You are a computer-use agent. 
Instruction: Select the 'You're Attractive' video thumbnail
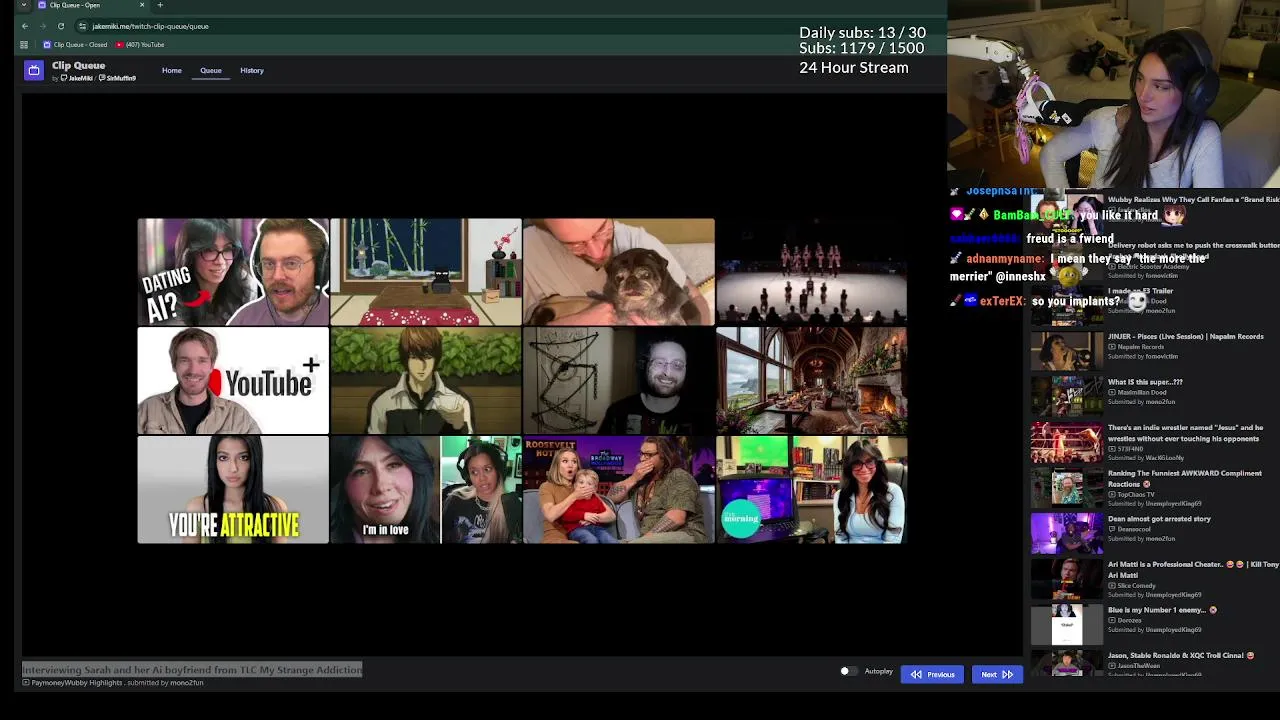pos(233,490)
